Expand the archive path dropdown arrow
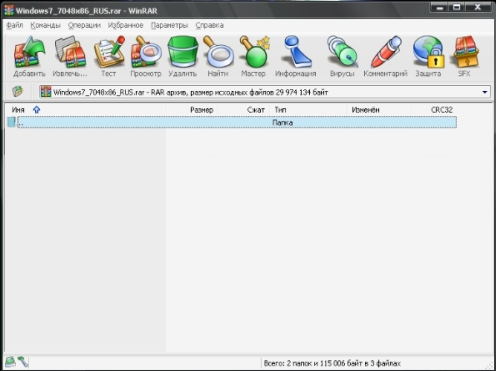The width and height of the screenshot is (496, 371). (485, 92)
